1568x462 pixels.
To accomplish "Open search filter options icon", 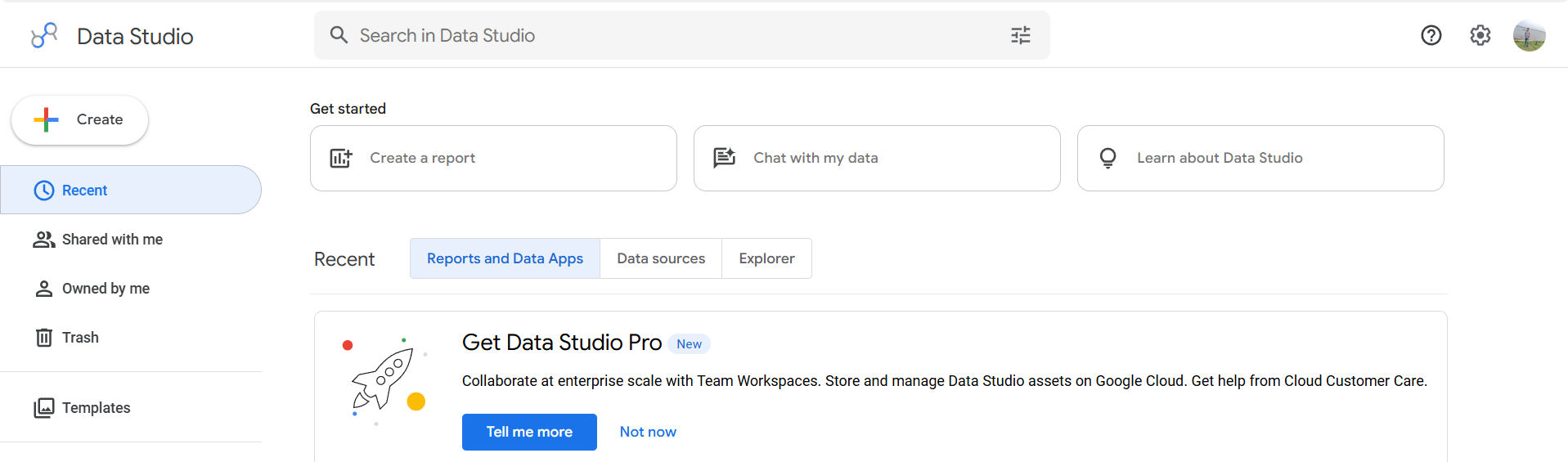I will pos(1020,35).
